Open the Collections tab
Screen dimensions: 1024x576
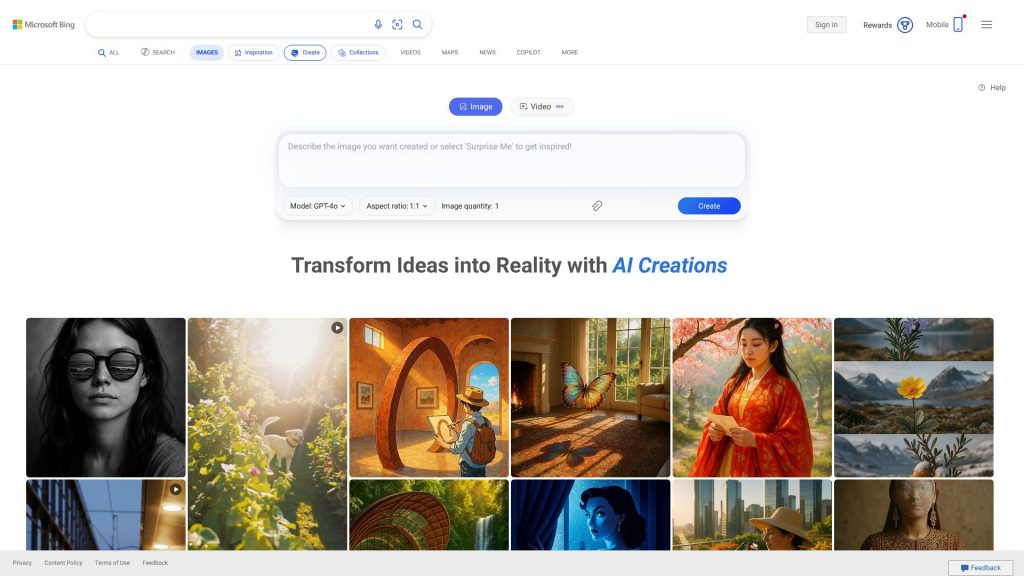pyautogui.click(x=359, y=52)
